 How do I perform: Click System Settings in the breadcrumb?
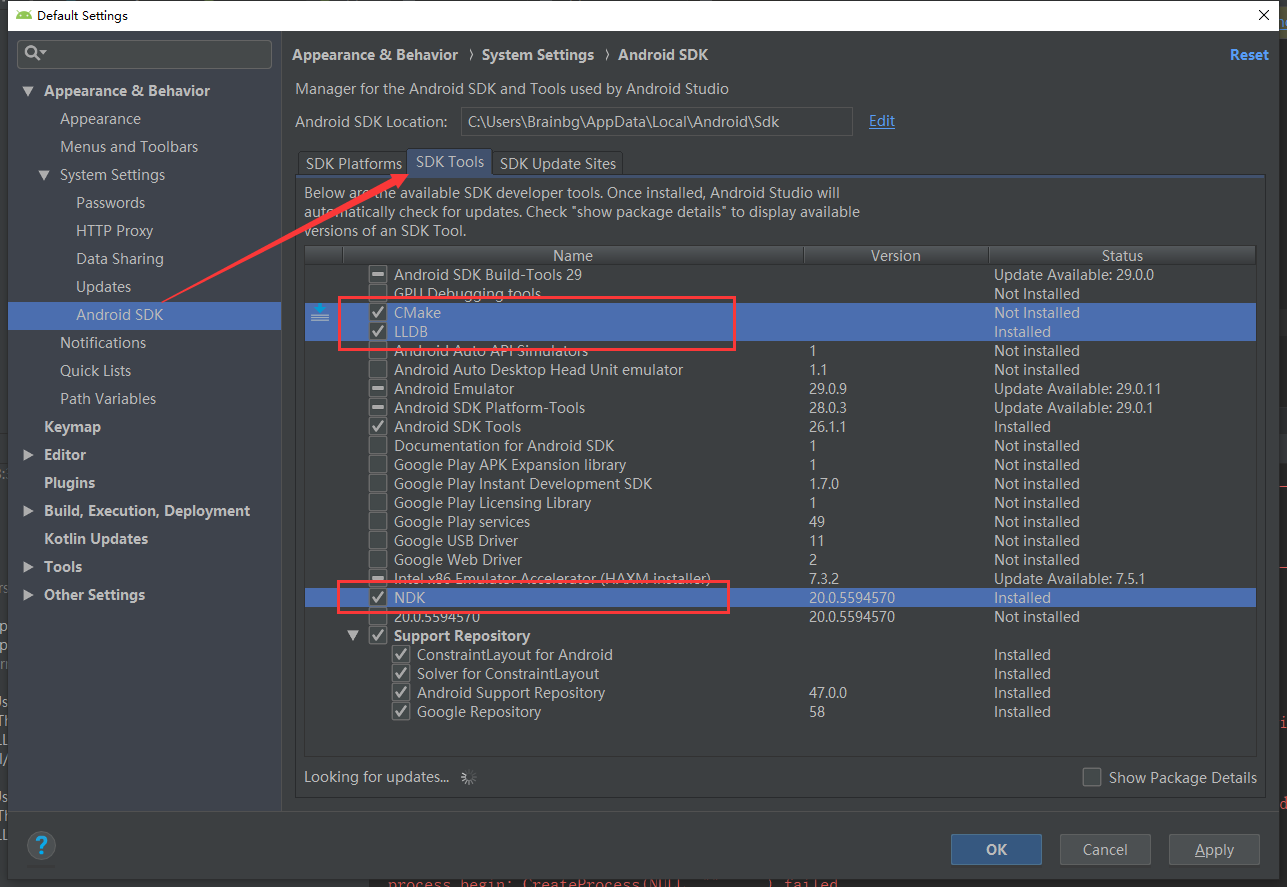538,55
